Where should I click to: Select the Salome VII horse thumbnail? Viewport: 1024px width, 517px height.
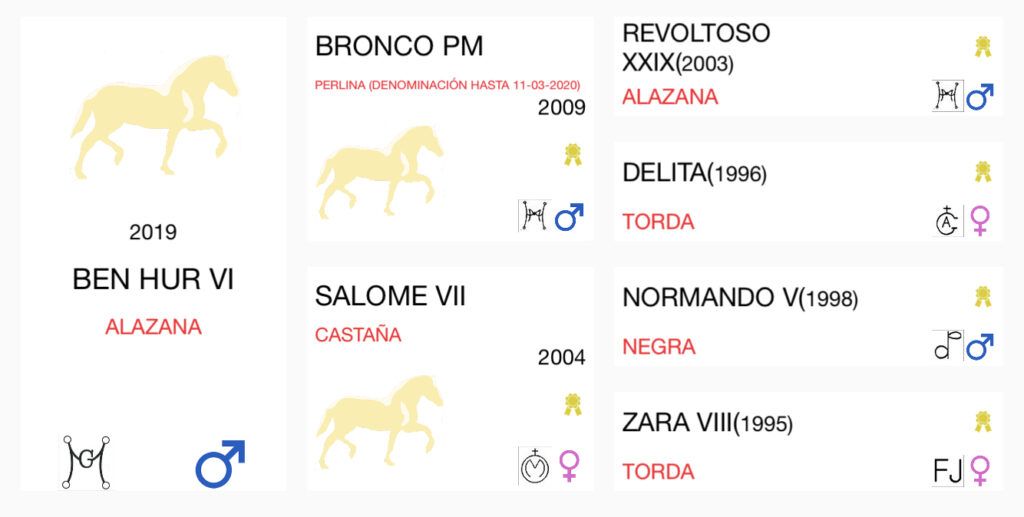379,421
